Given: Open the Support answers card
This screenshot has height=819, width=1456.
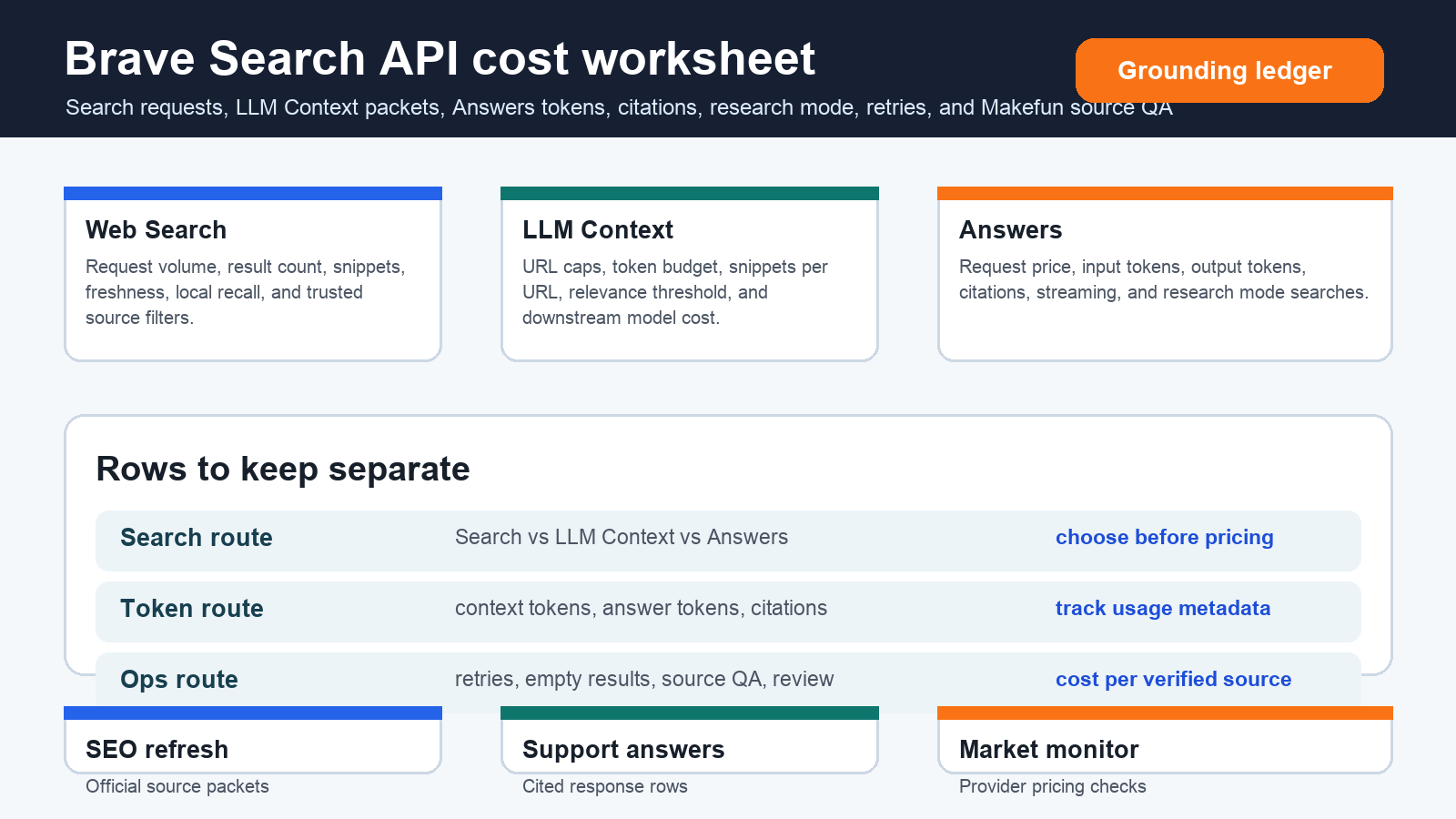Looking at the screenshot, I should click(690, 740).
